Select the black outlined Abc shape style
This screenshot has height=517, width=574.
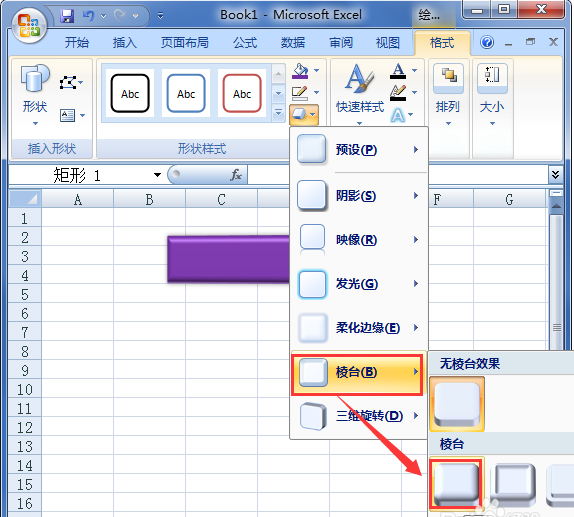[x=130, y=93]
